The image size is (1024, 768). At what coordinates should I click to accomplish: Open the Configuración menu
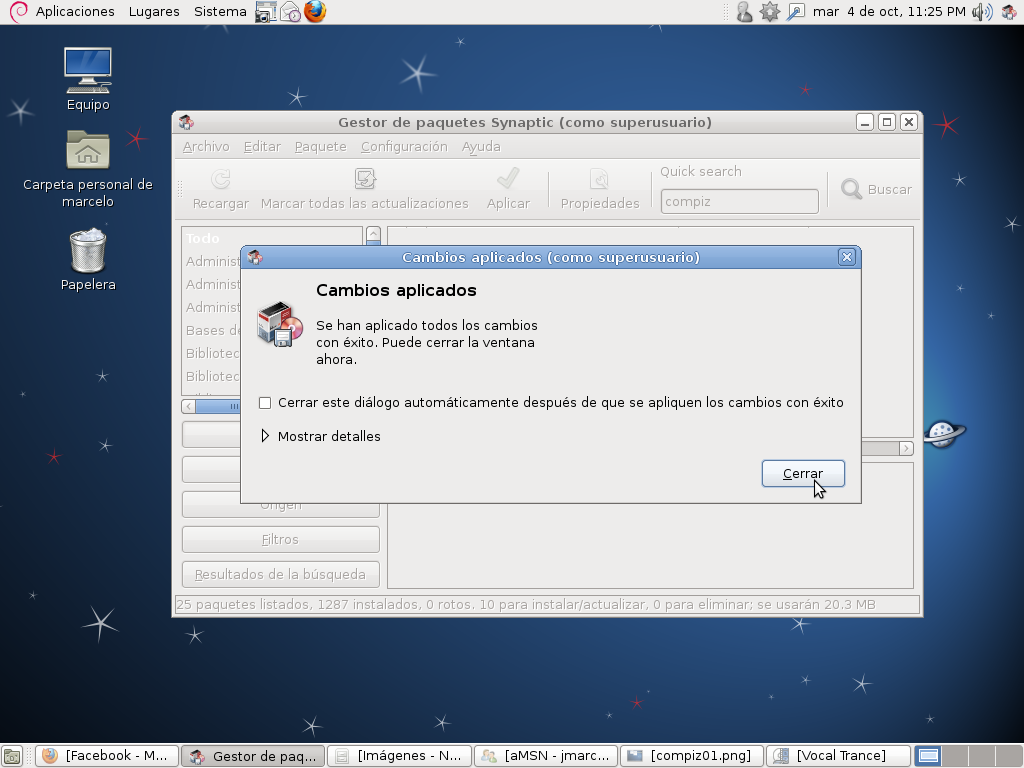click(x=404, y=146)
